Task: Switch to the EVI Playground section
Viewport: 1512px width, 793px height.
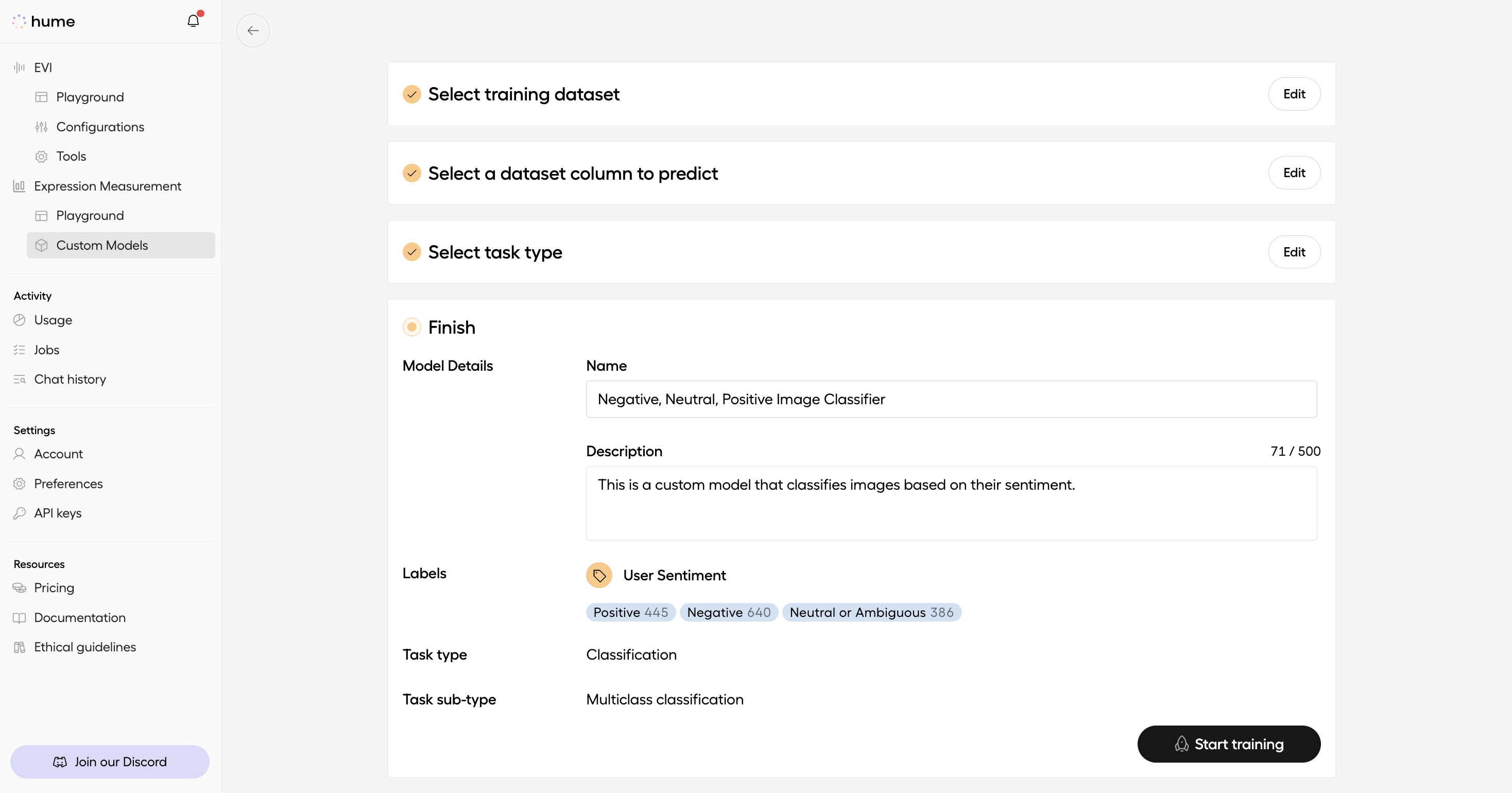Action: tap(90, 97)
